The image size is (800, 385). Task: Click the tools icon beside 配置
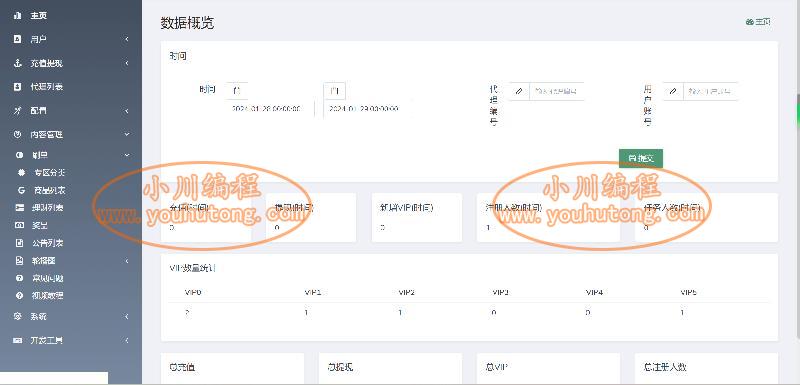(18, 111)
